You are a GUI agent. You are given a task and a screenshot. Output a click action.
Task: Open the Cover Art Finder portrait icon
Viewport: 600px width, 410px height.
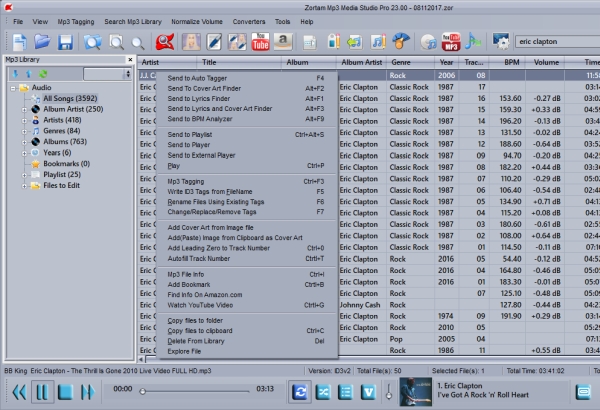[x=191, y=42]
